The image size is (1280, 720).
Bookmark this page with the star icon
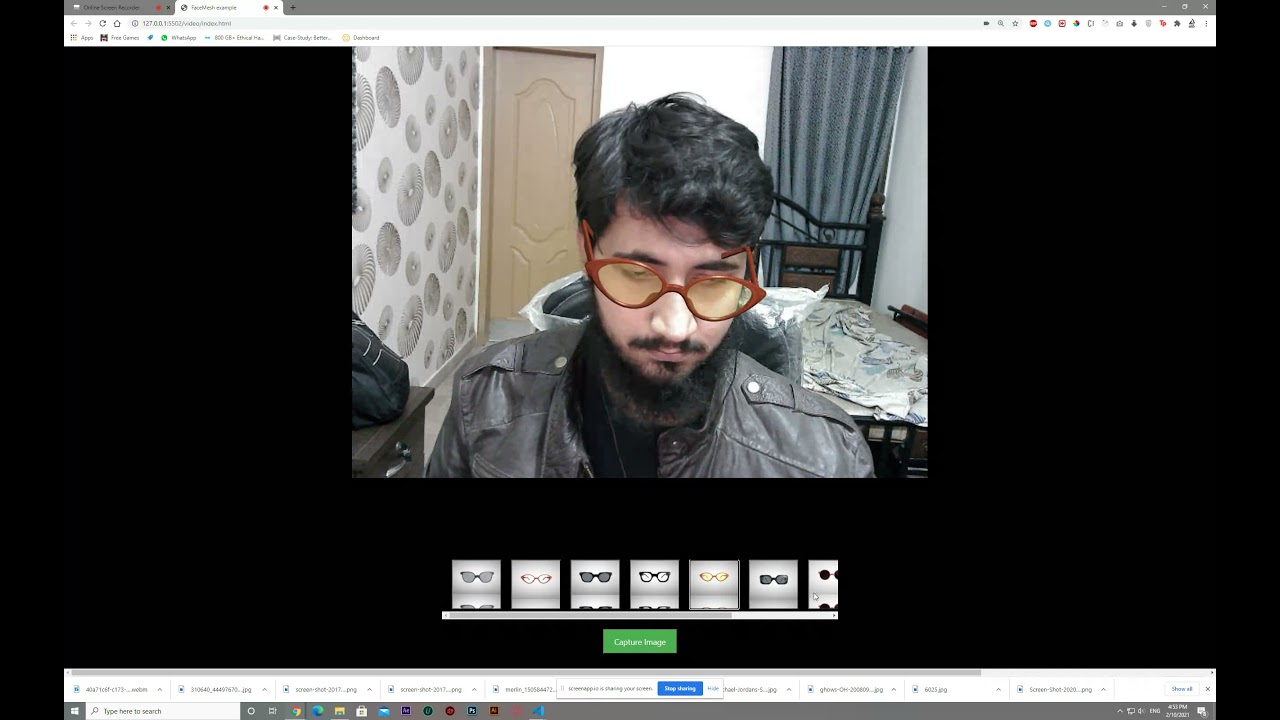[1015, 23]
